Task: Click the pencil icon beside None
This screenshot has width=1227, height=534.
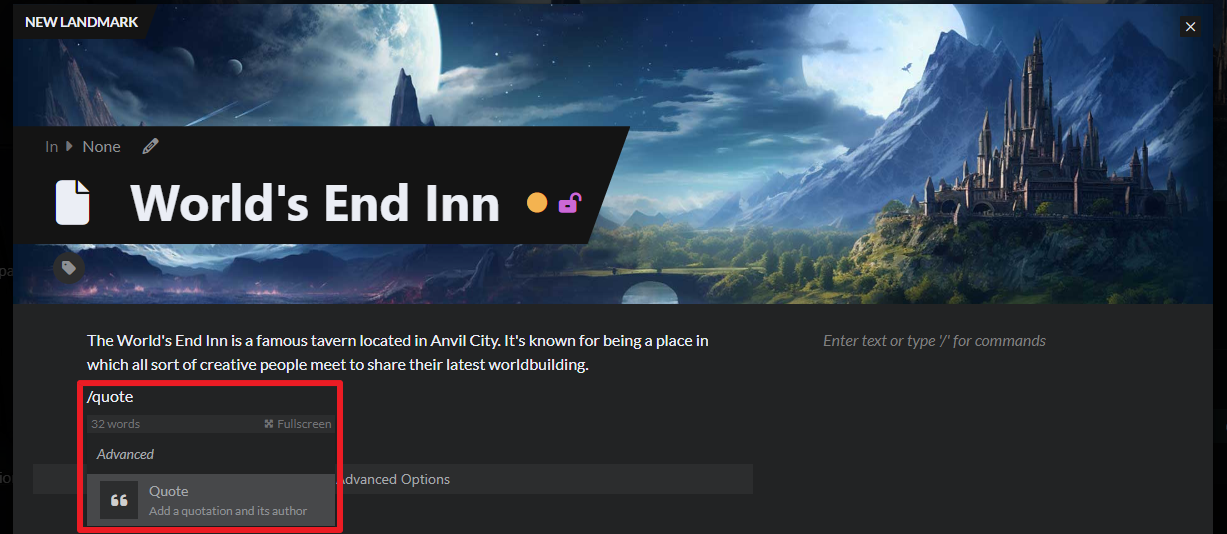Action: (150, 146)
